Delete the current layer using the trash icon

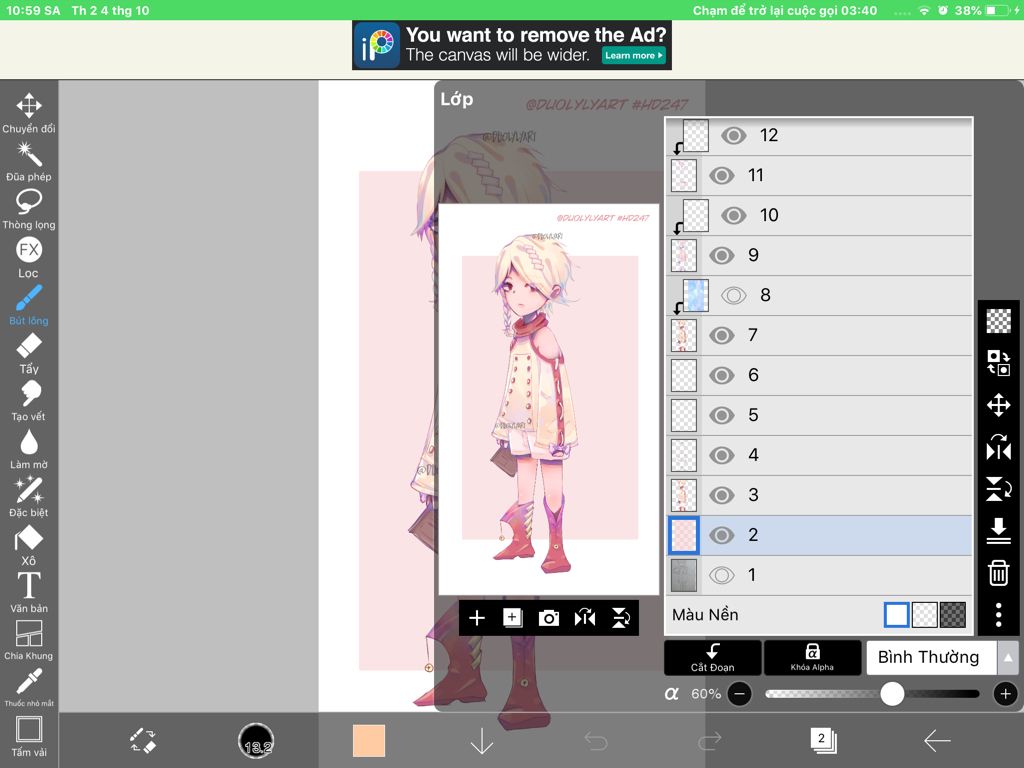coord(997,573)
